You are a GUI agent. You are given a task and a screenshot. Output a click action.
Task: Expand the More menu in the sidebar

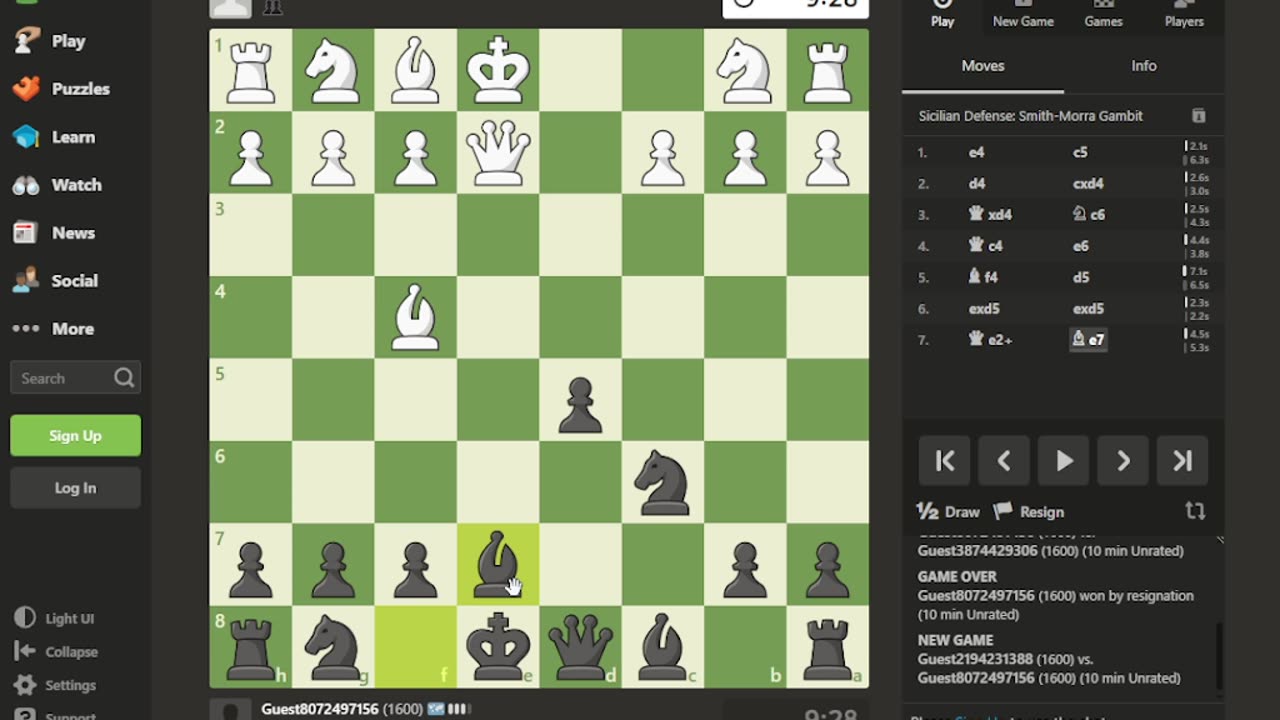click(x=52, y=329)
